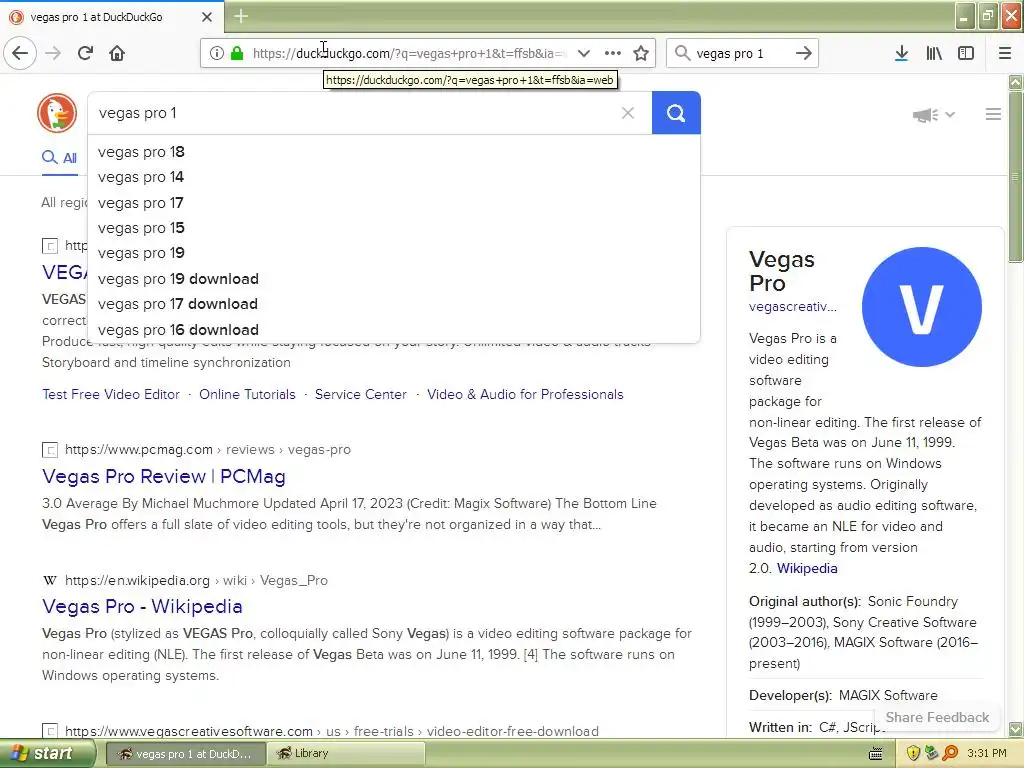Click the blue DuckDuckGo search button
This screenshot has width=1024, height=768.
[676, 113]
